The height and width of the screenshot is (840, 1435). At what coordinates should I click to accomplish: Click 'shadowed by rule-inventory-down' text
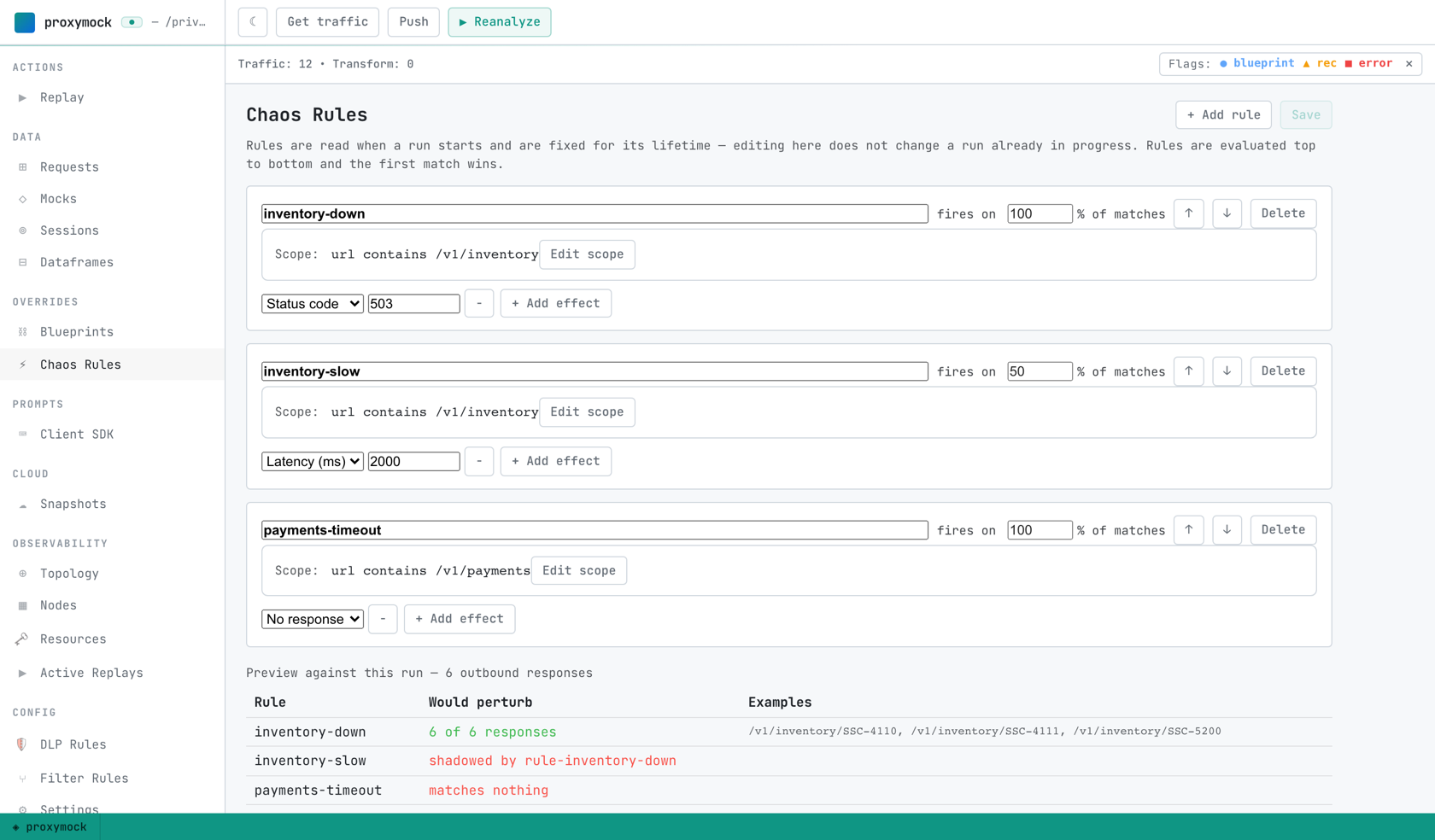(x=553, y=761)
